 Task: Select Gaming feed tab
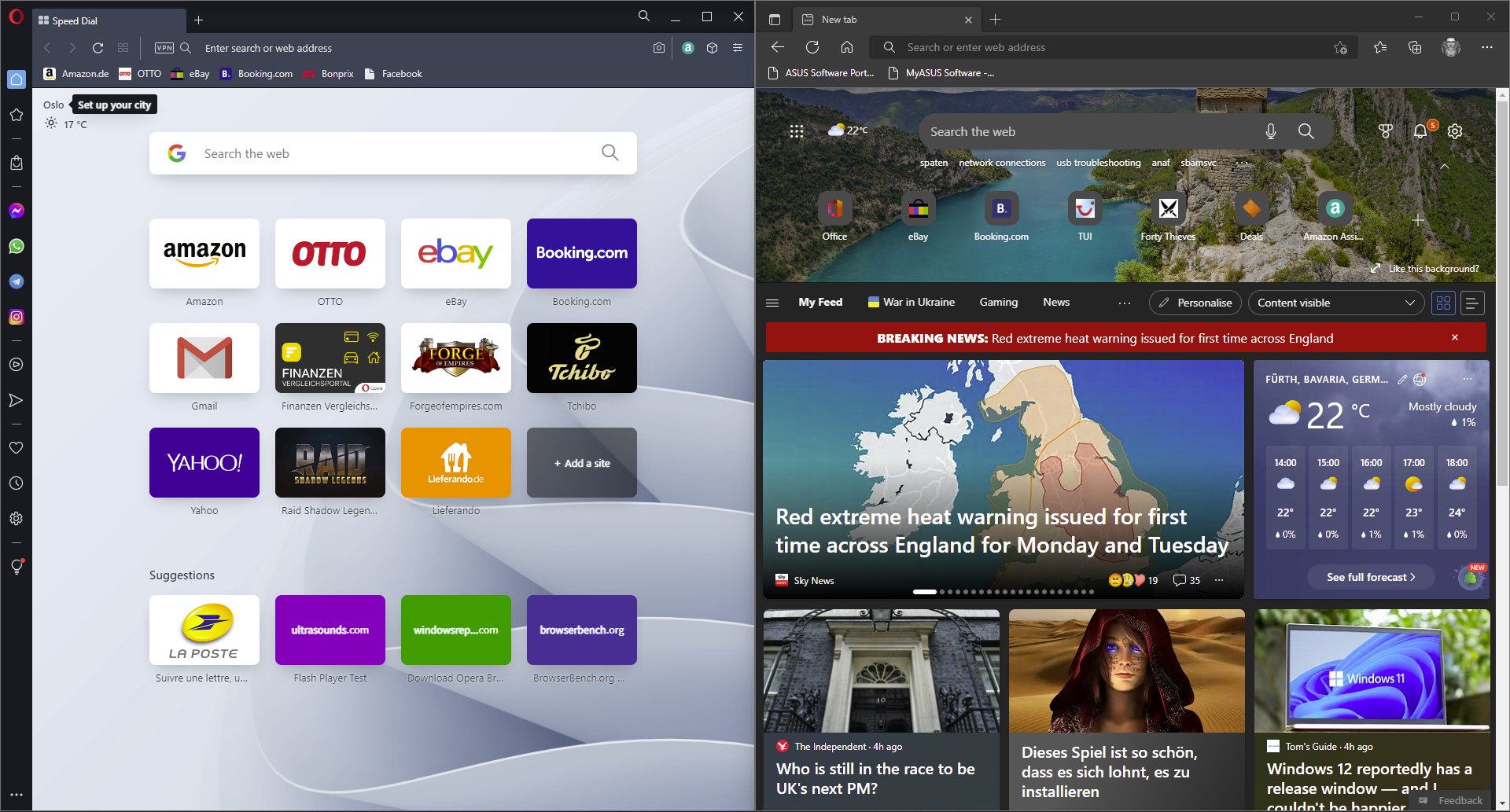(x=999, y=302)
